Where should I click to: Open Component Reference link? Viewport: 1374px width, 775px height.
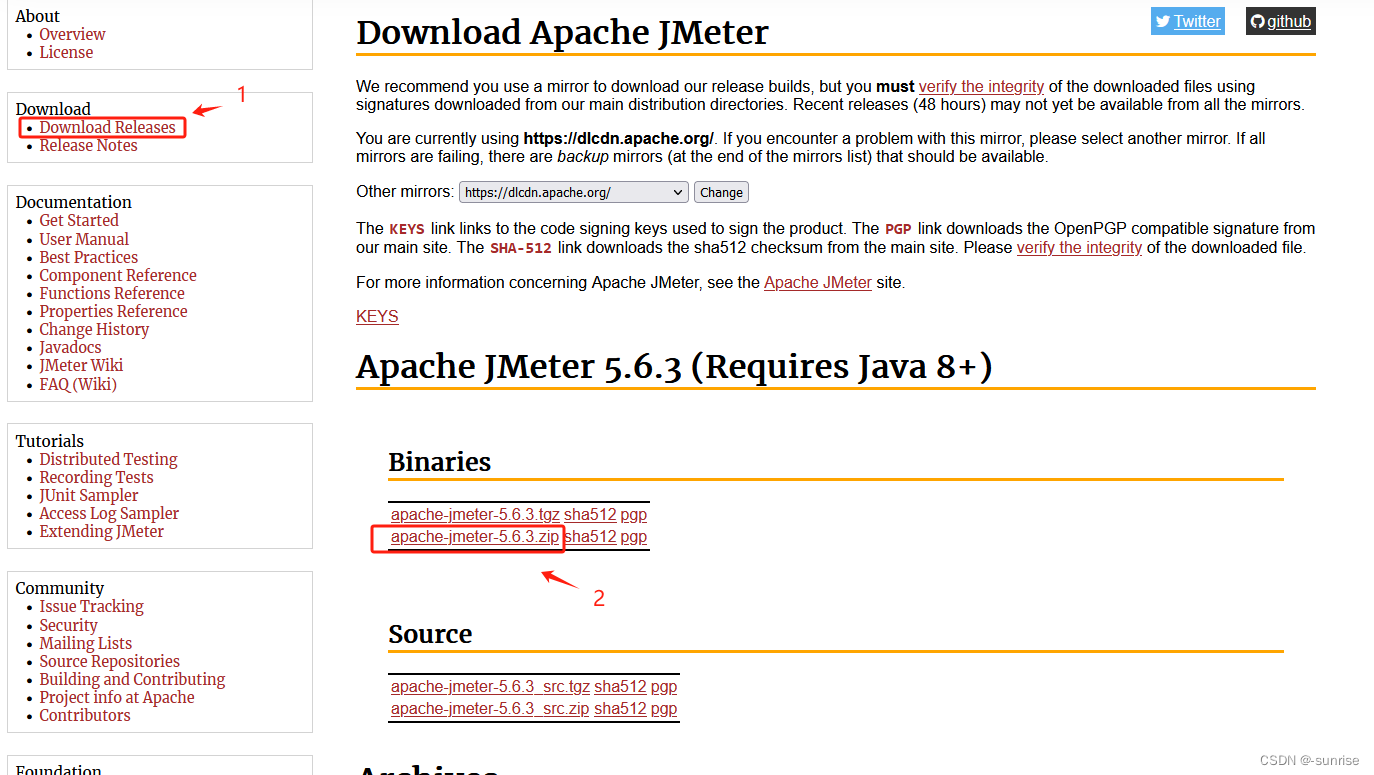click(x=118, y=275)
